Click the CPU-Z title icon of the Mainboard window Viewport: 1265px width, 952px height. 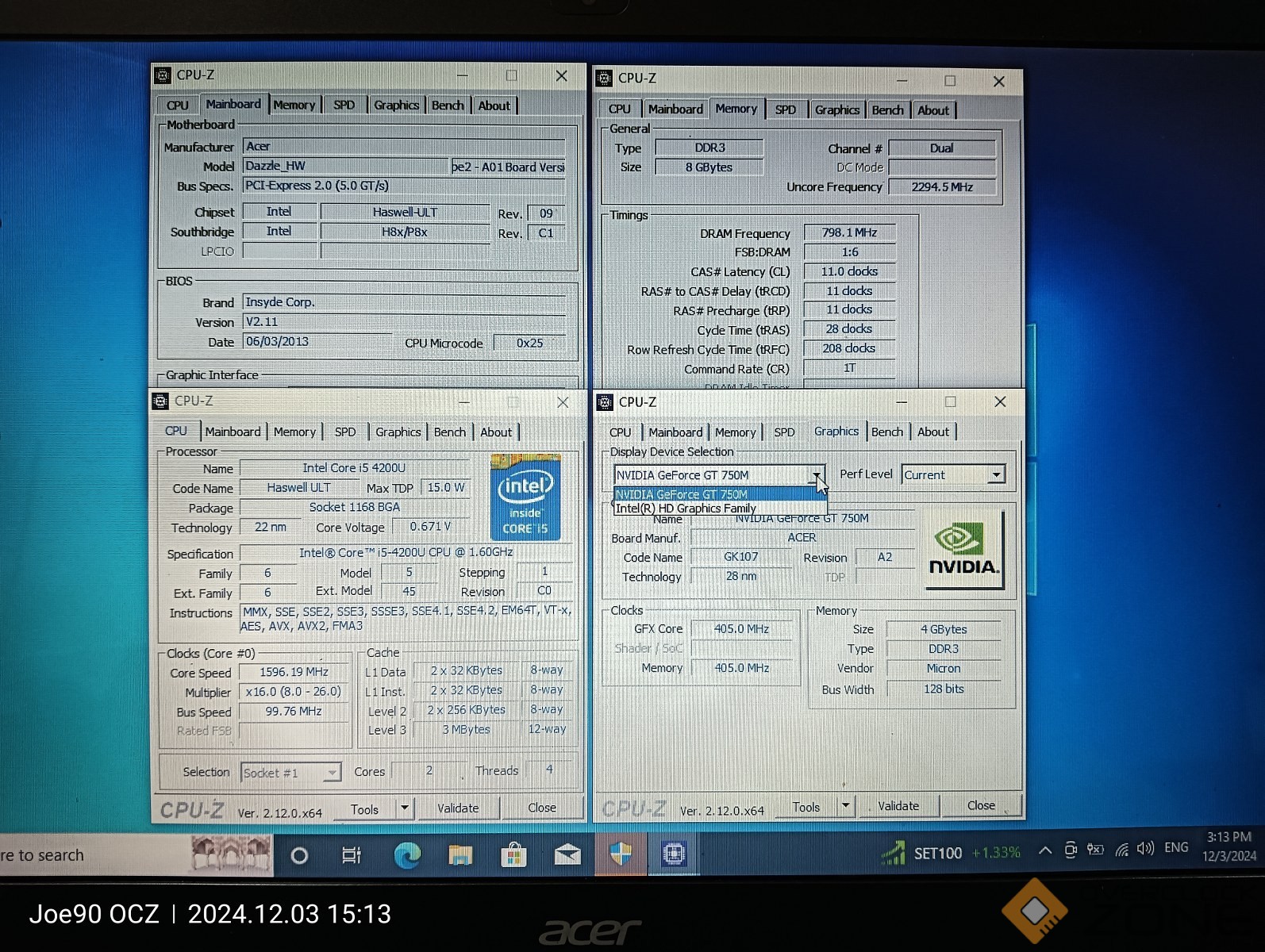[163, 75]
